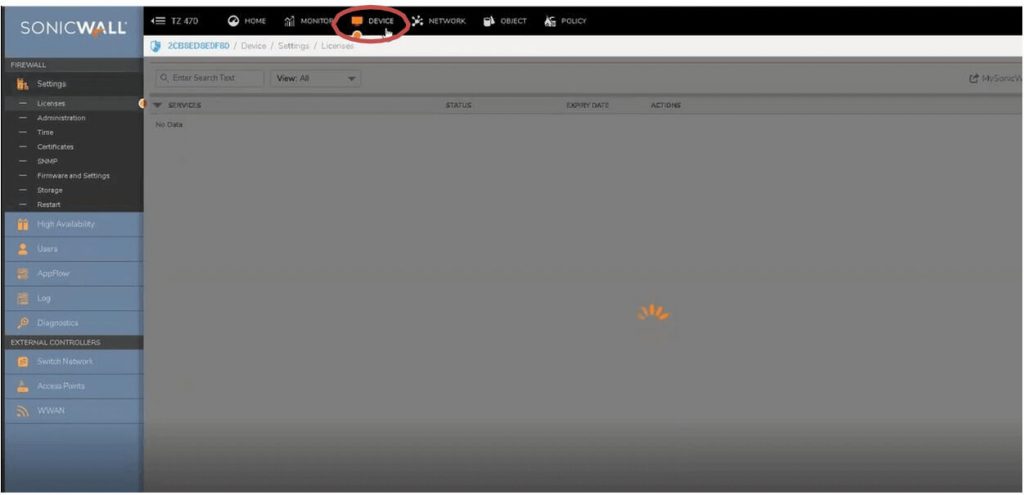The width and height of the screenshot is (1024, 495).
Task: Click serial number 2CB8ED8EDF80 breadcrumb link
Action: [x=199, y=46]
